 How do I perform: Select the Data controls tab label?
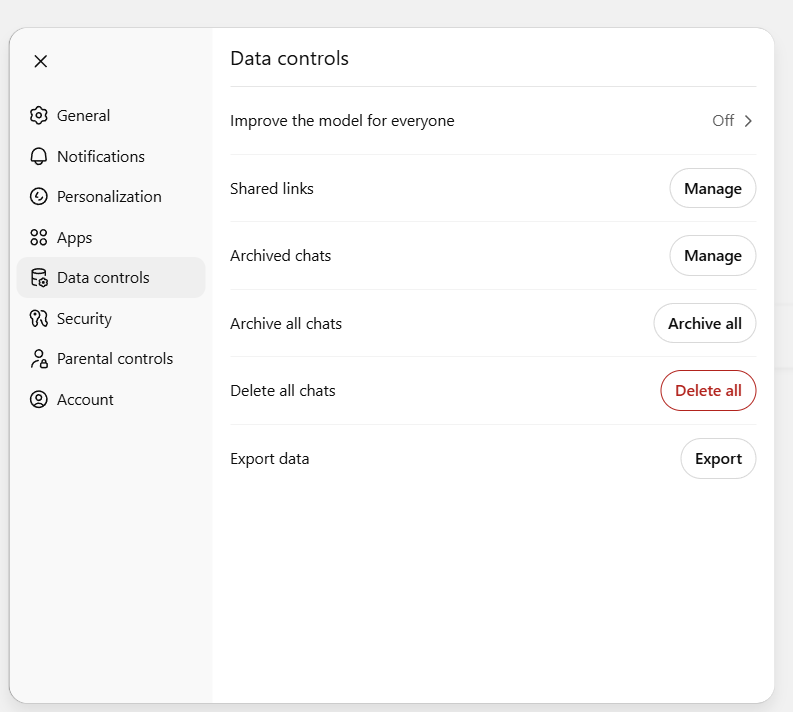pos(103,278)
